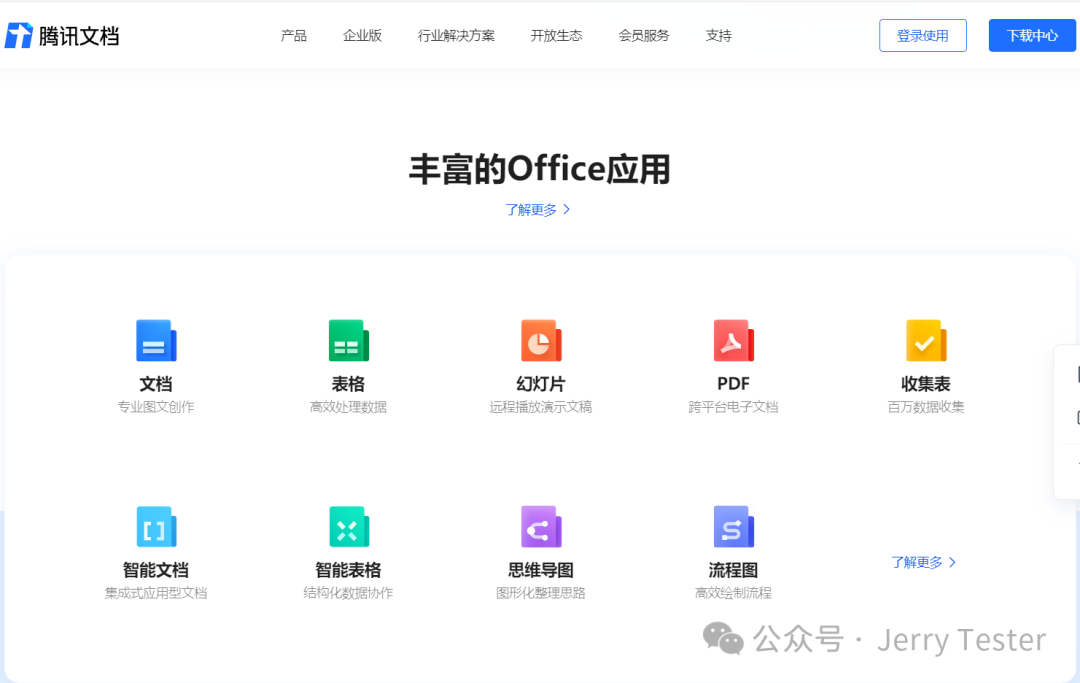Viewport: 1080px width, 683px height.
Task: Click the 图形化整理思路 description
Action: 541,593
